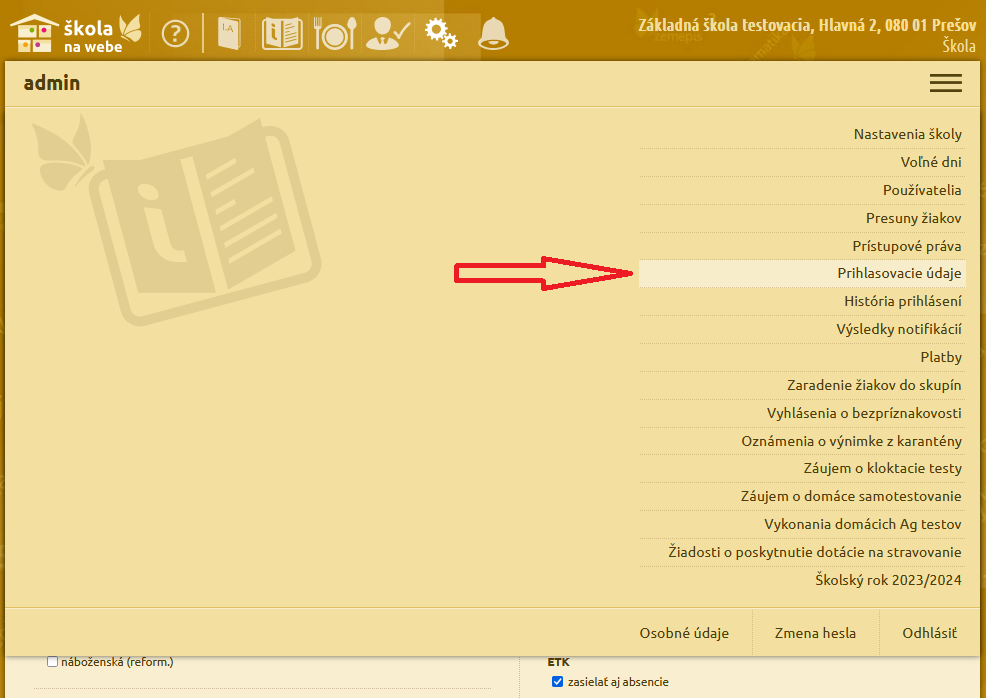Click the admin username heading
This screenshot has width=986, height=698.
52,83
